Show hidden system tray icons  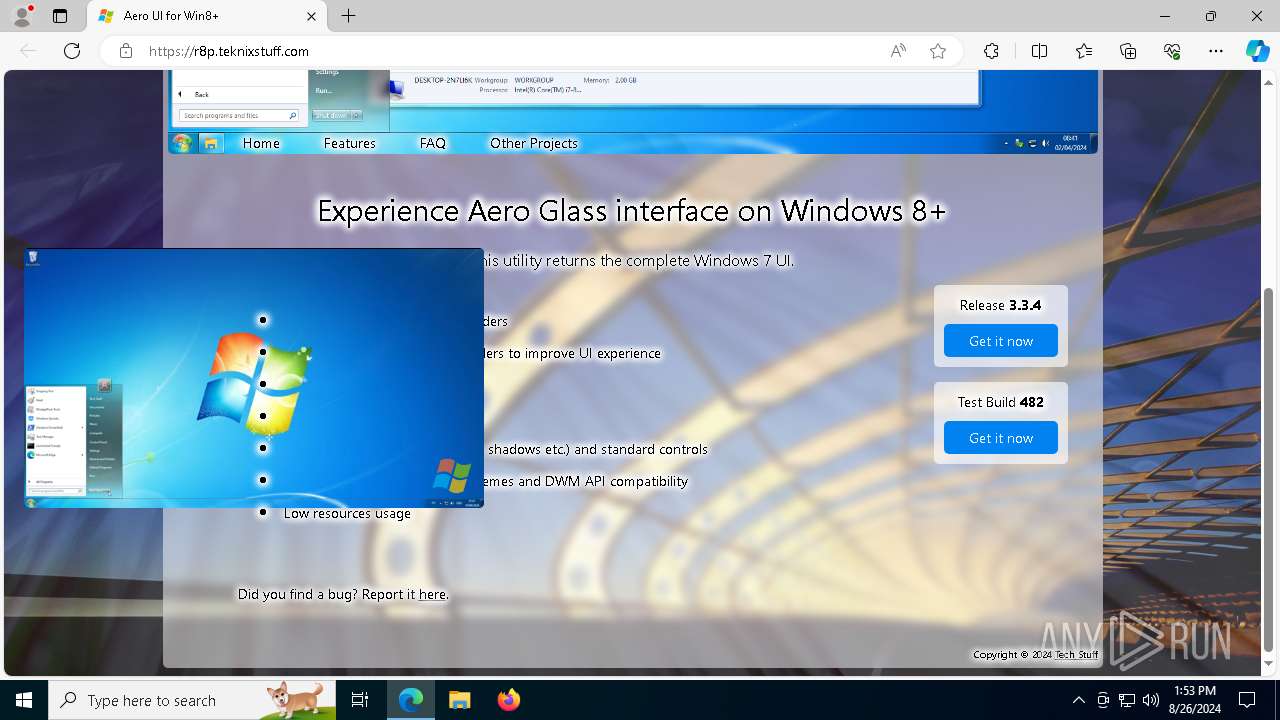pos(1078,700)
